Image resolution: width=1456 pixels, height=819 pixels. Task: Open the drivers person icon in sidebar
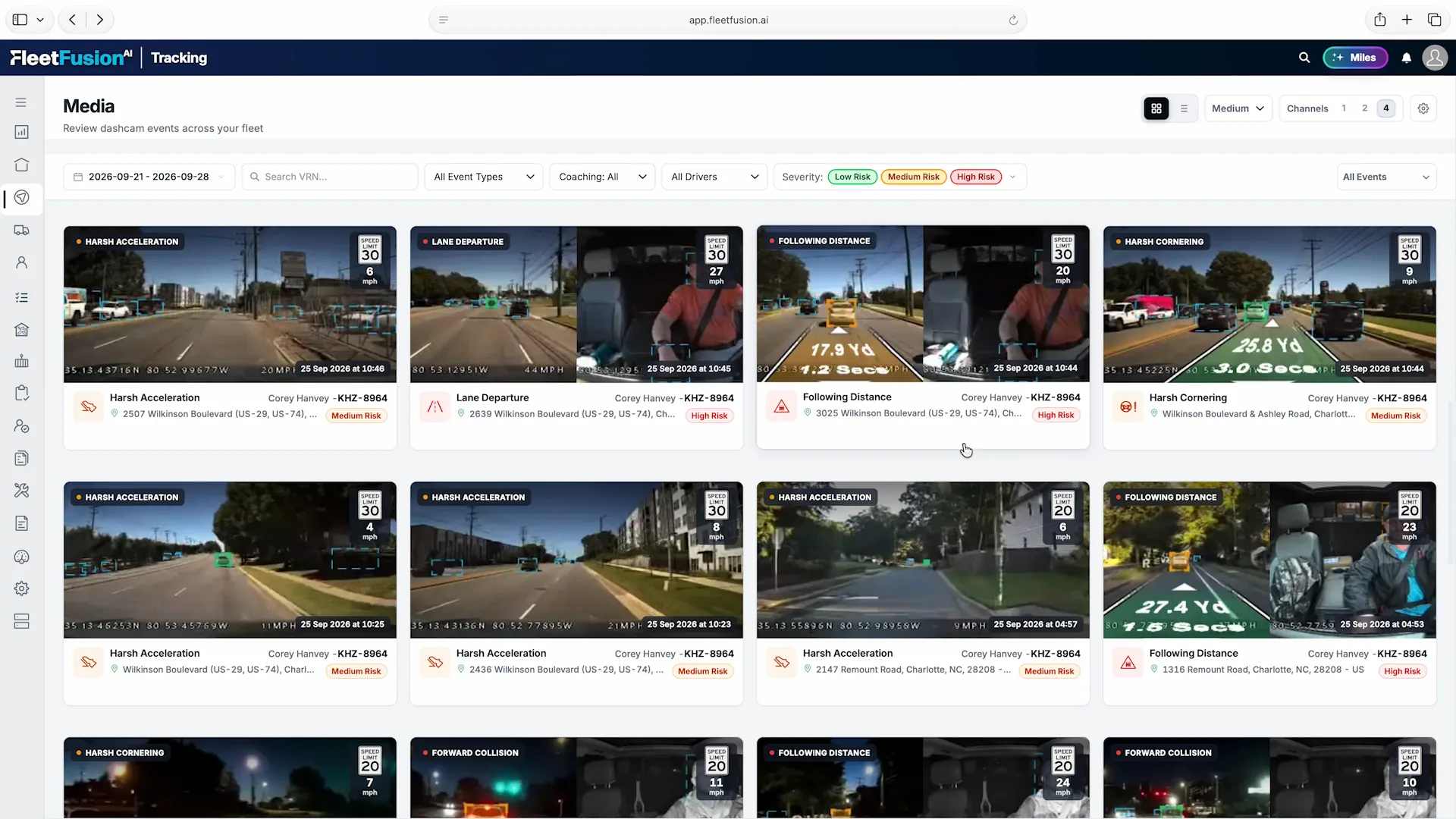tap(21, 262)
